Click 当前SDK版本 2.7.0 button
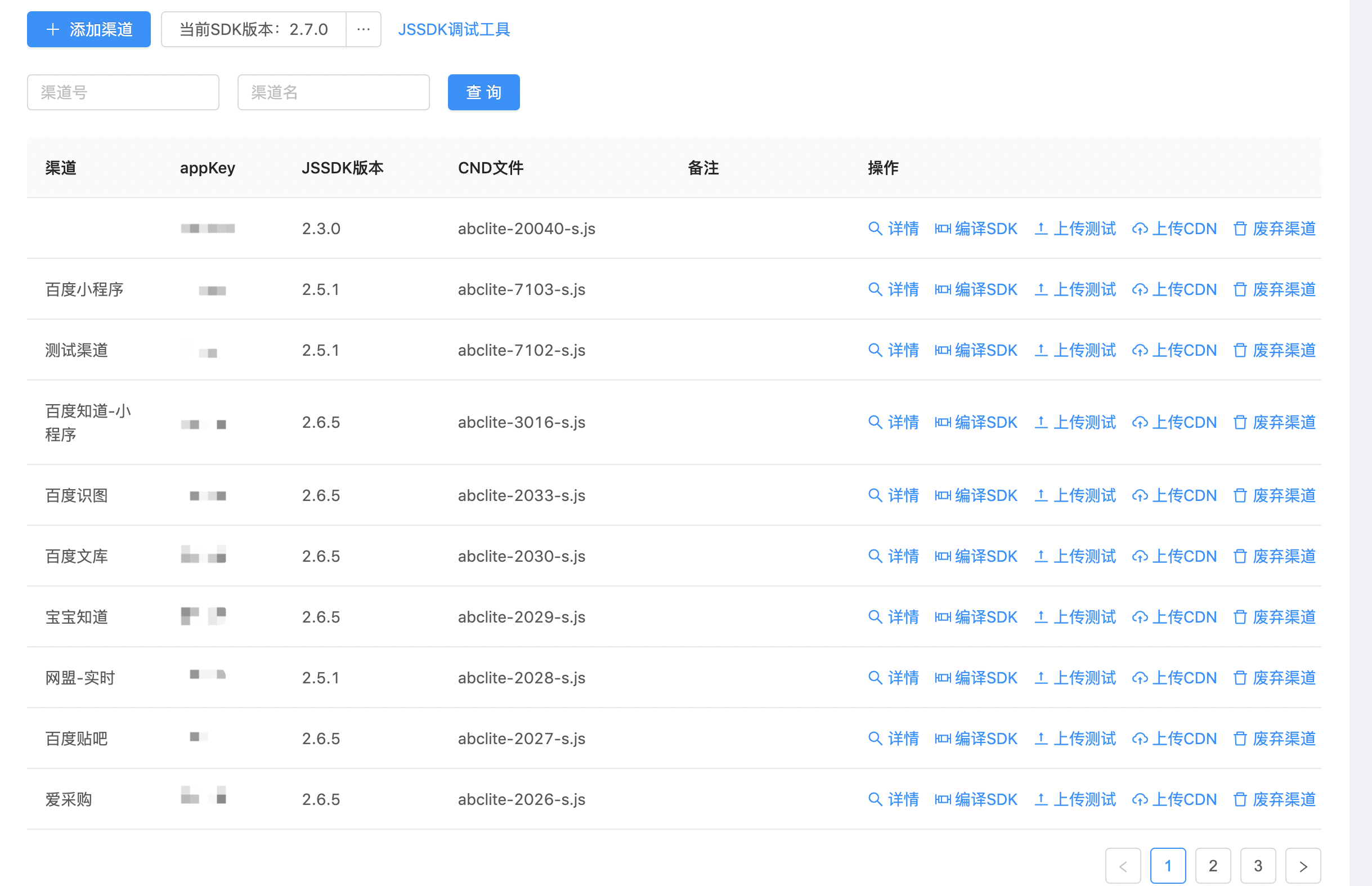 coord(254,29)
